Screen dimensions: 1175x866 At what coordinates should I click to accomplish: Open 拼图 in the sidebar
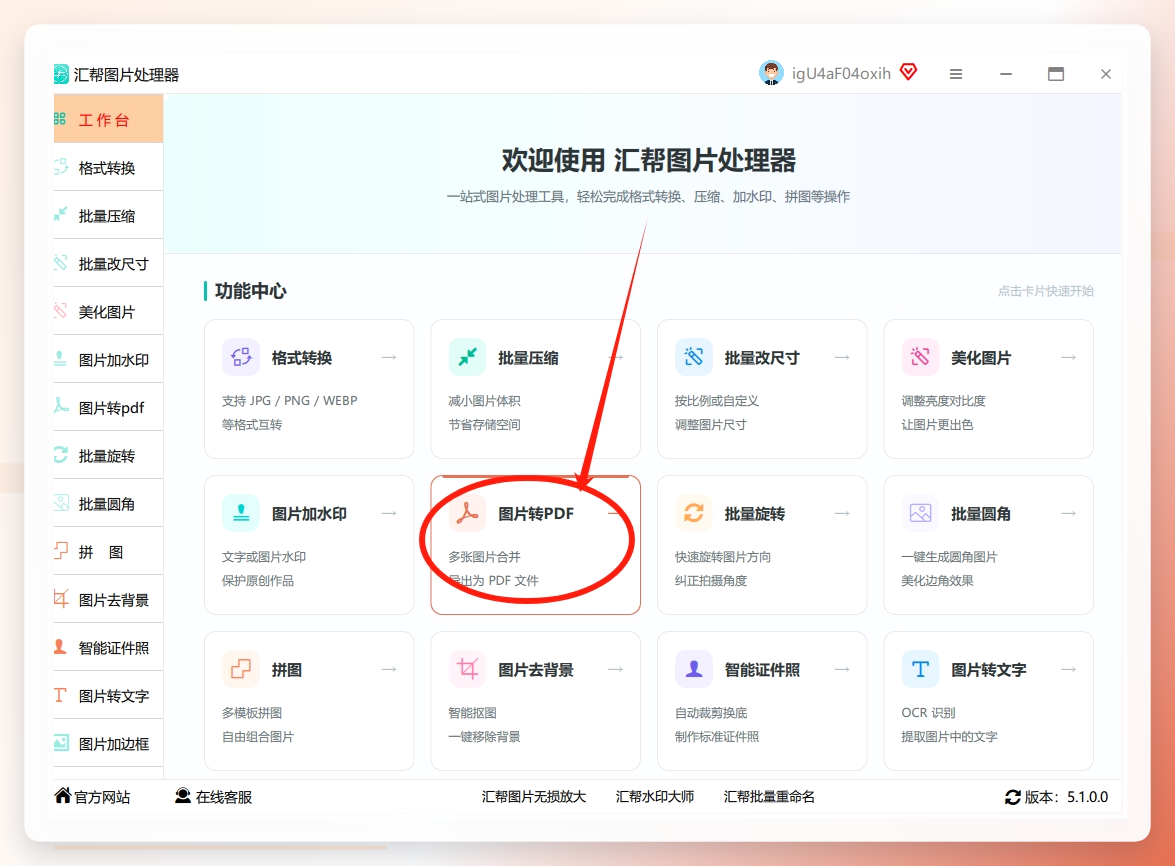click(x=109, y=551)
